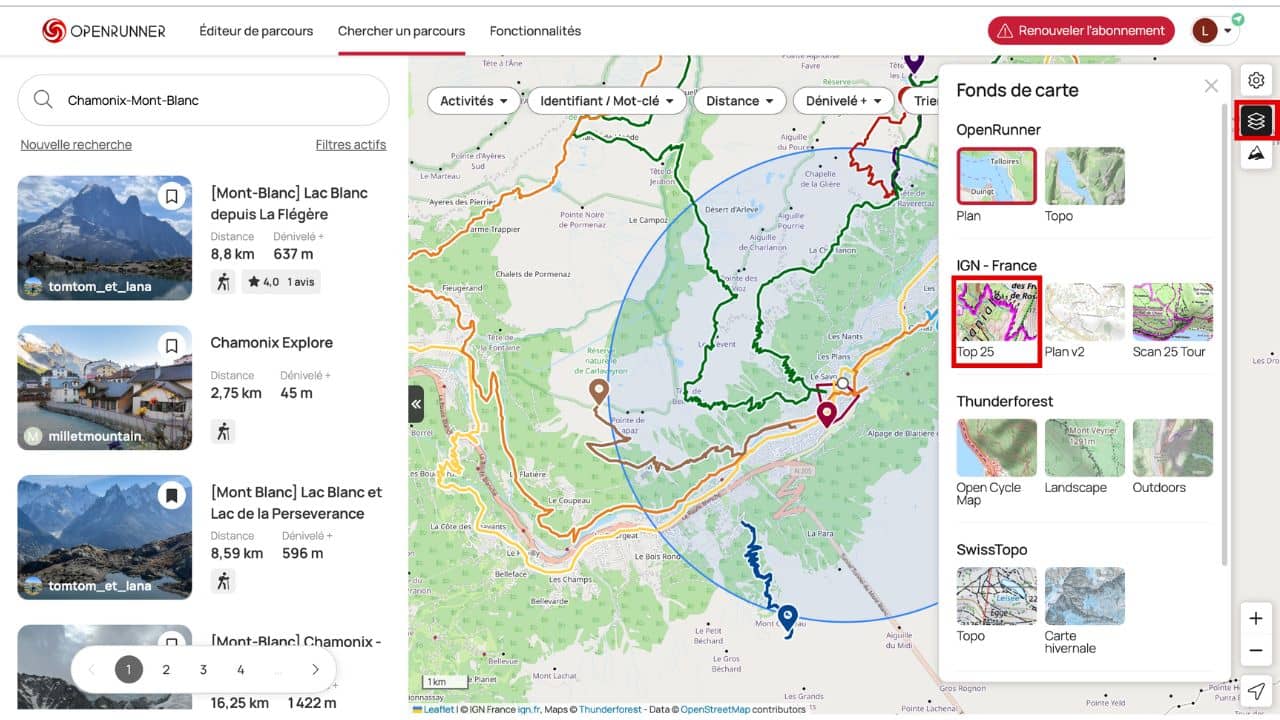Collapse the results sidebar with double chevron
1280x720 pixels.
tap(416, 405)
